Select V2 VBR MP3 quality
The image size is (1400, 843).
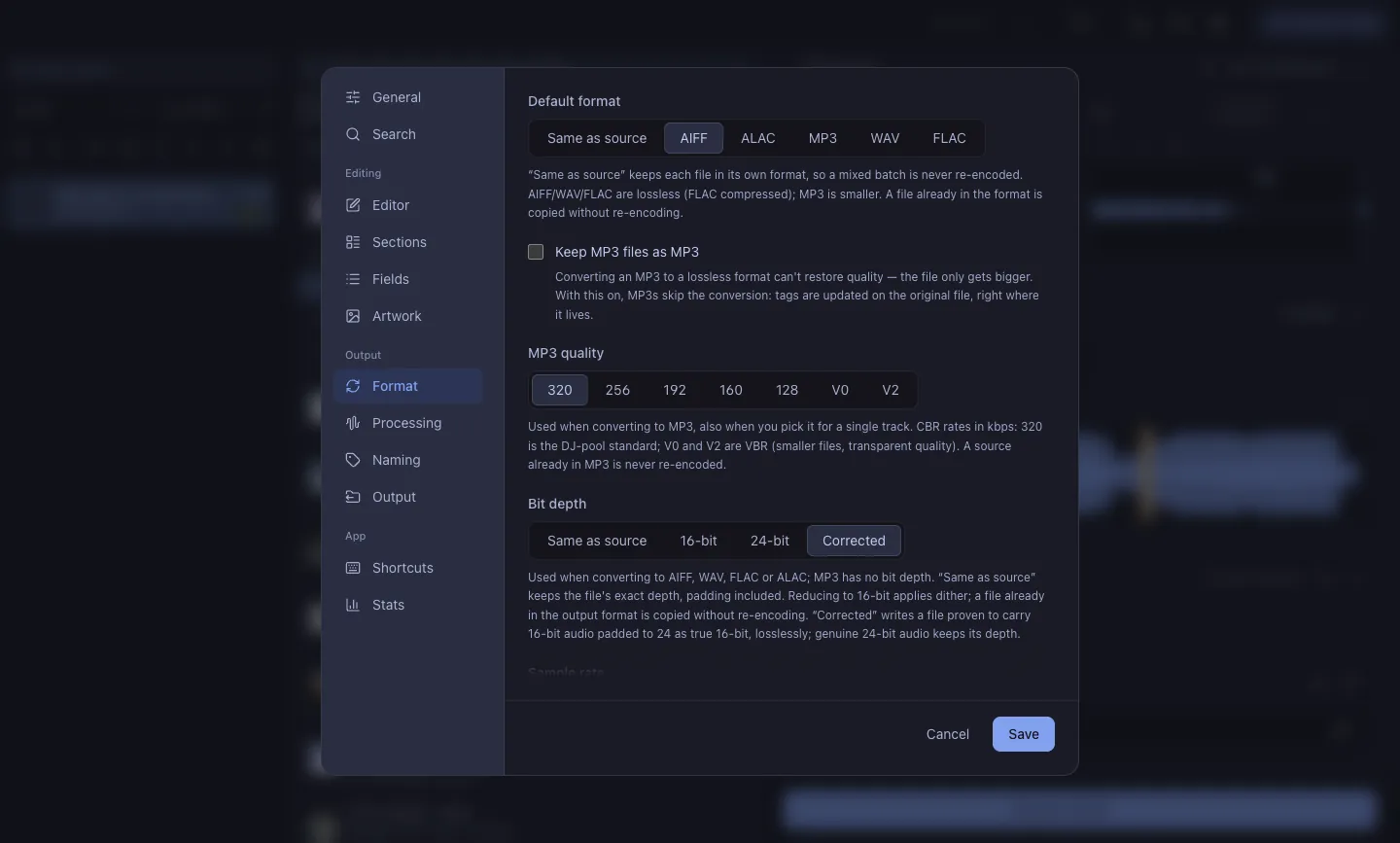pyautogui.click(x=891, y=390)
